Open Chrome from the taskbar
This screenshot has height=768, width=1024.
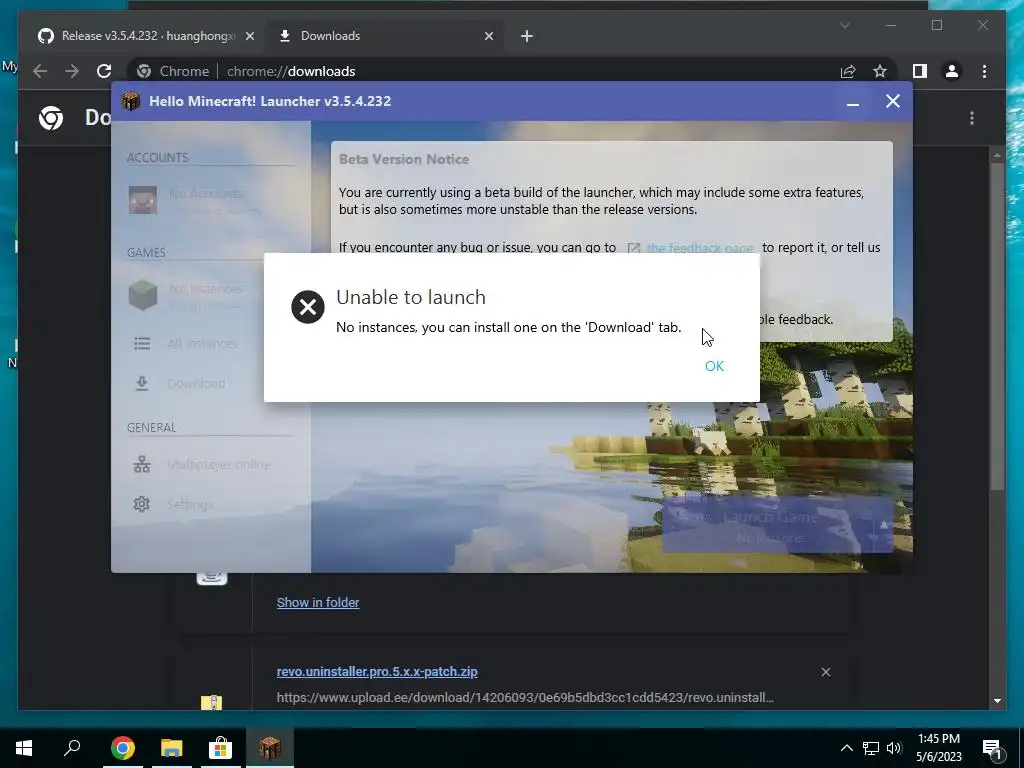point(123,748)
